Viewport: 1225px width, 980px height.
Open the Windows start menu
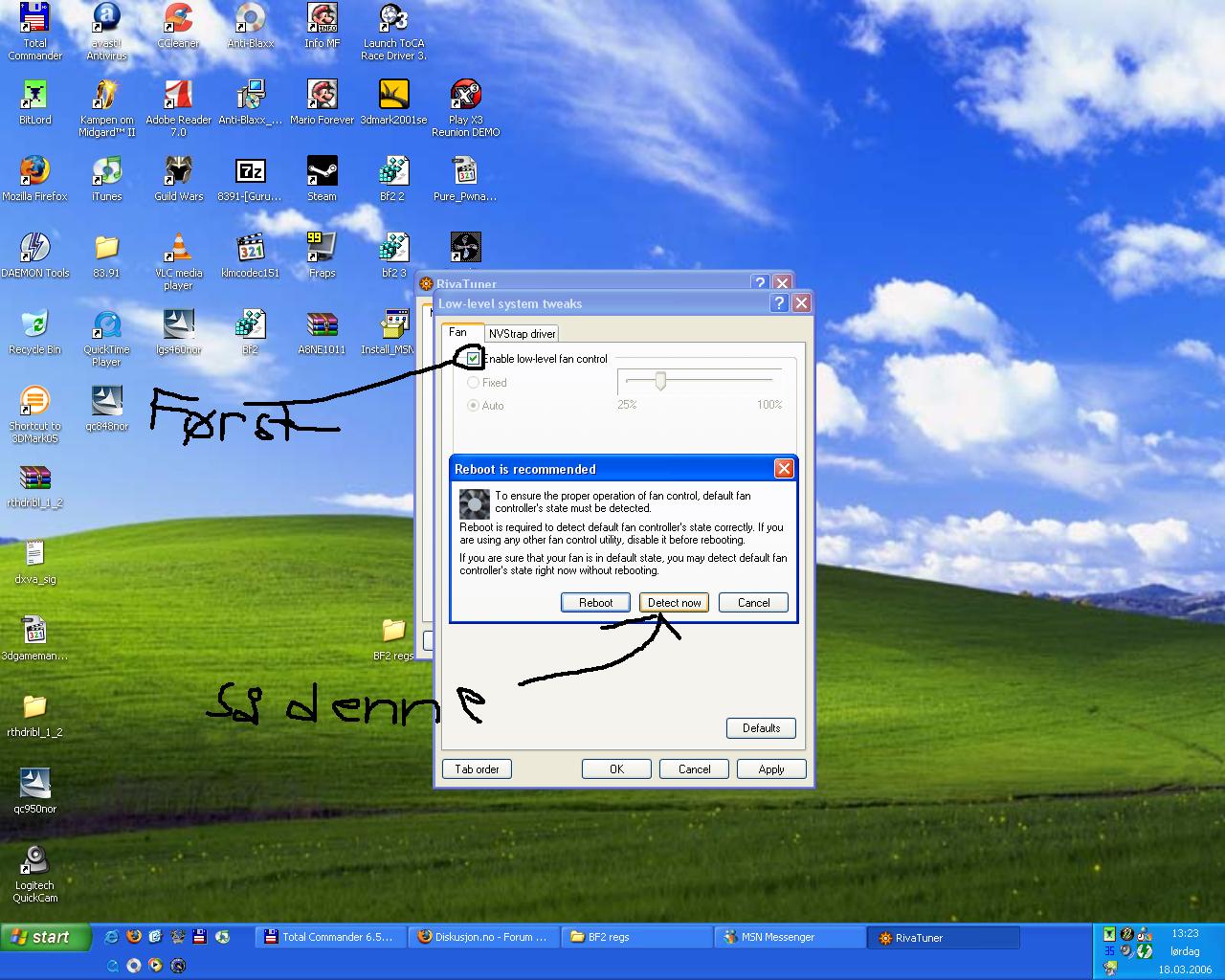pos(46,937)
